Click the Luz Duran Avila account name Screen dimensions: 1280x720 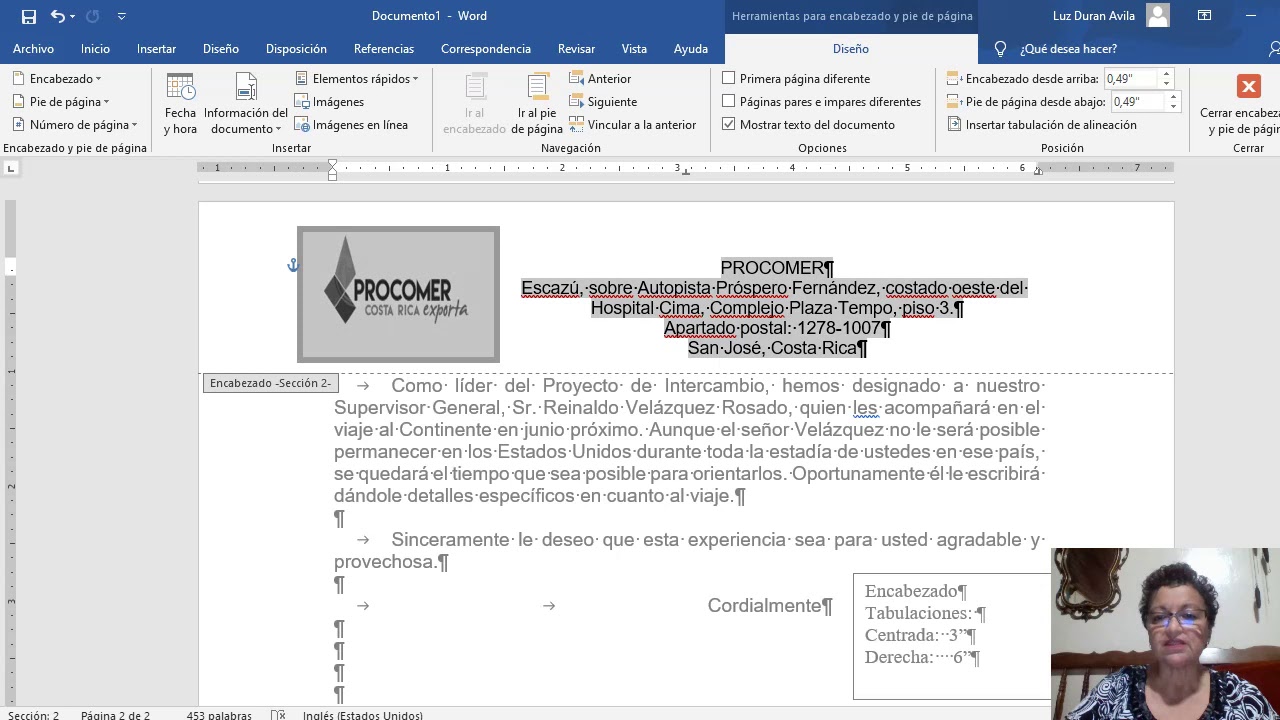[1095, 16]
